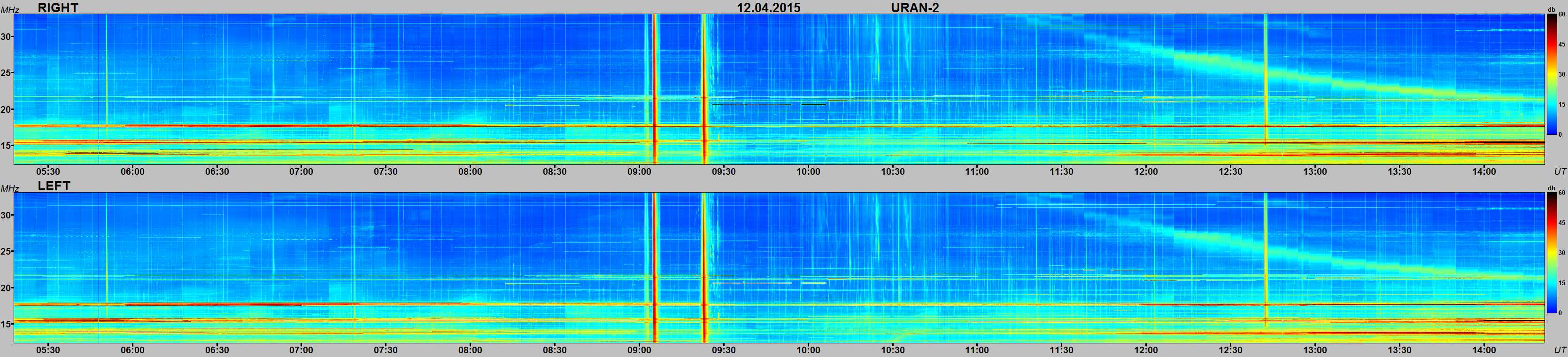The height and width of the screenshot is (357, 1568).
Task: Click the 12:00 time tick under RIGHT panel
Action: pos(1146,172)
